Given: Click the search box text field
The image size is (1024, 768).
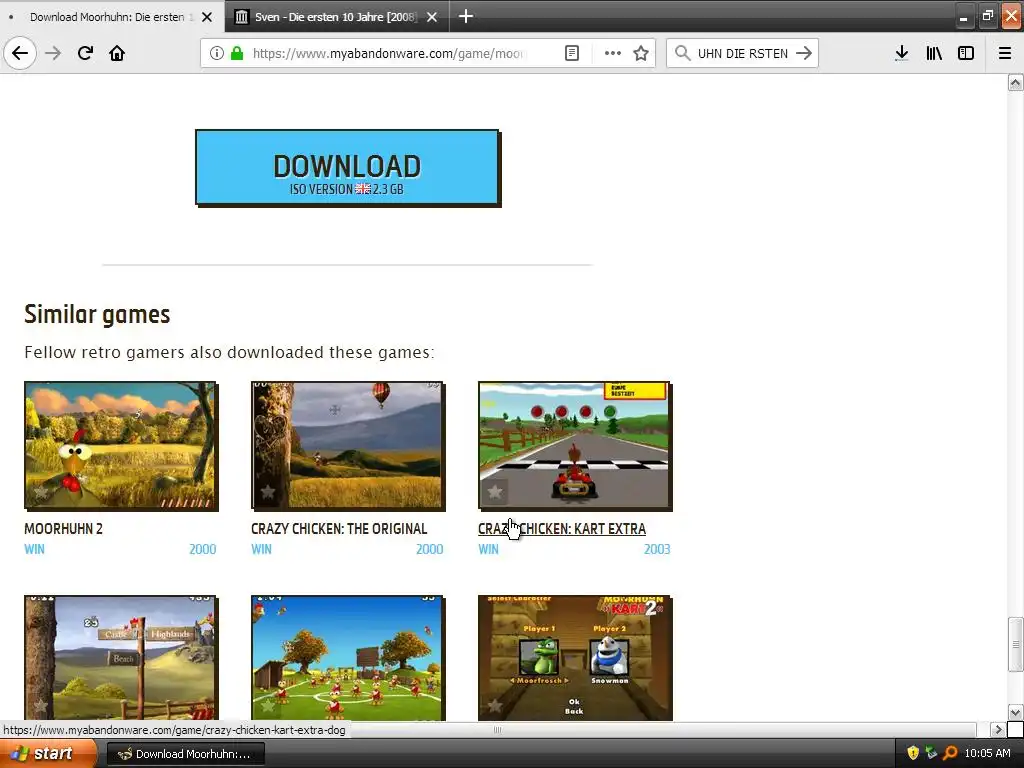Looking at the screenshot, I should 743,53.
